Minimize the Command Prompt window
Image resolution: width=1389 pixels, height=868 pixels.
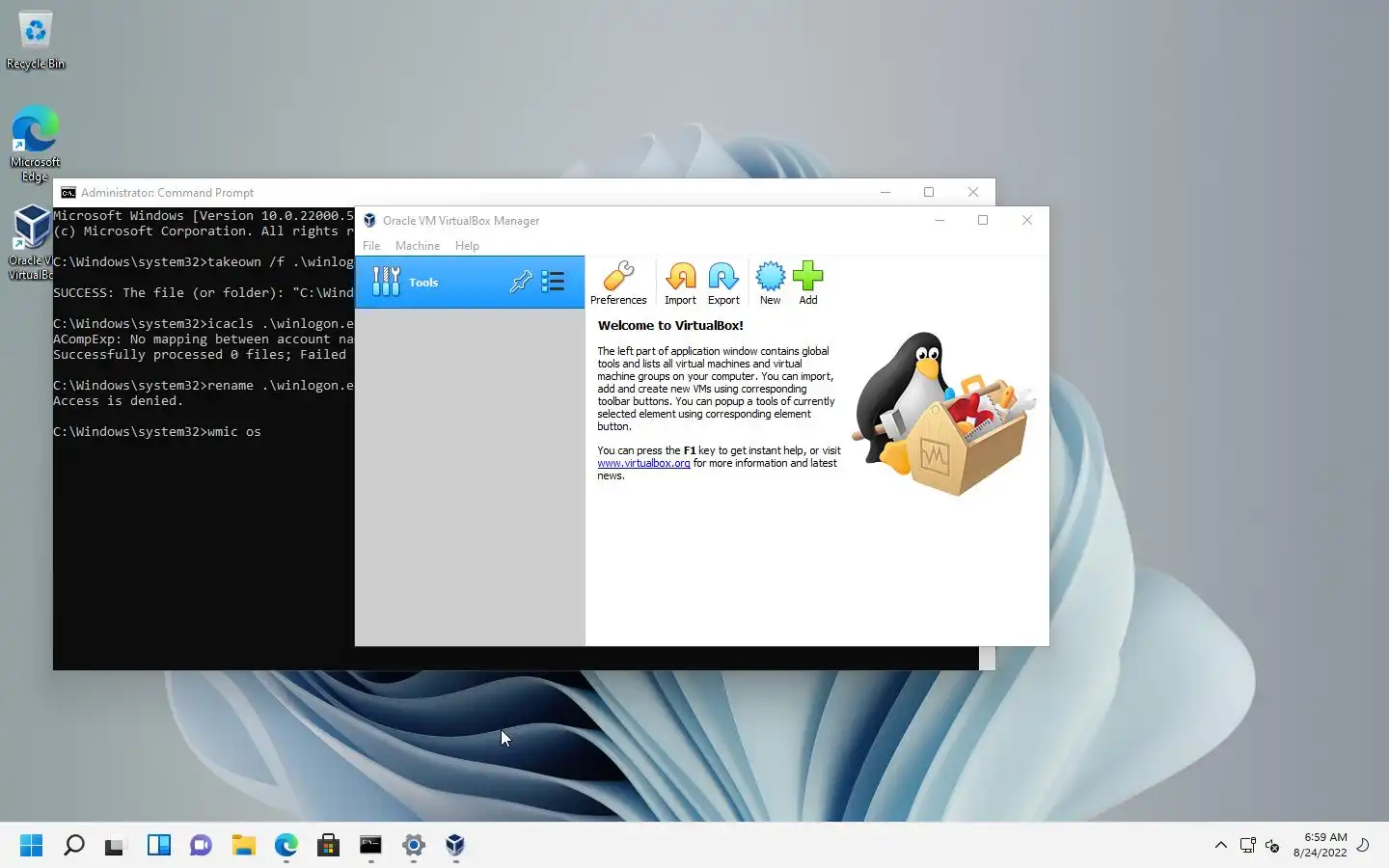(885, 192)
